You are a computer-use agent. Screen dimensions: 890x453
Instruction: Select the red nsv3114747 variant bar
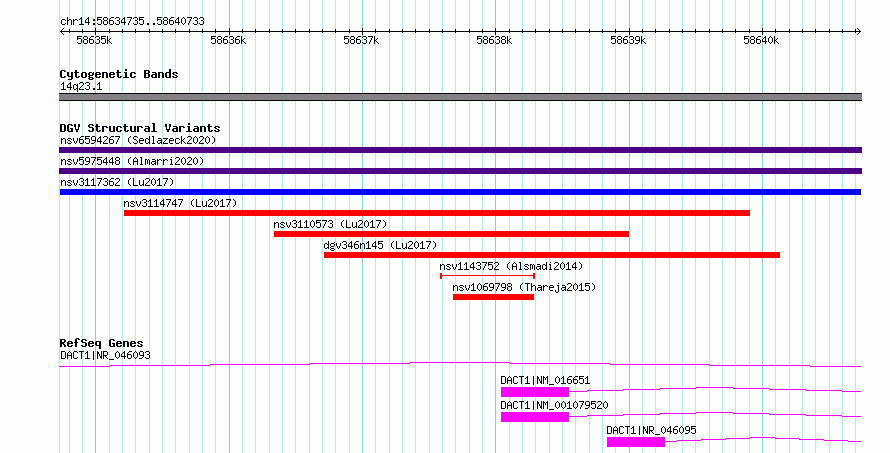(x=436, y=213)
